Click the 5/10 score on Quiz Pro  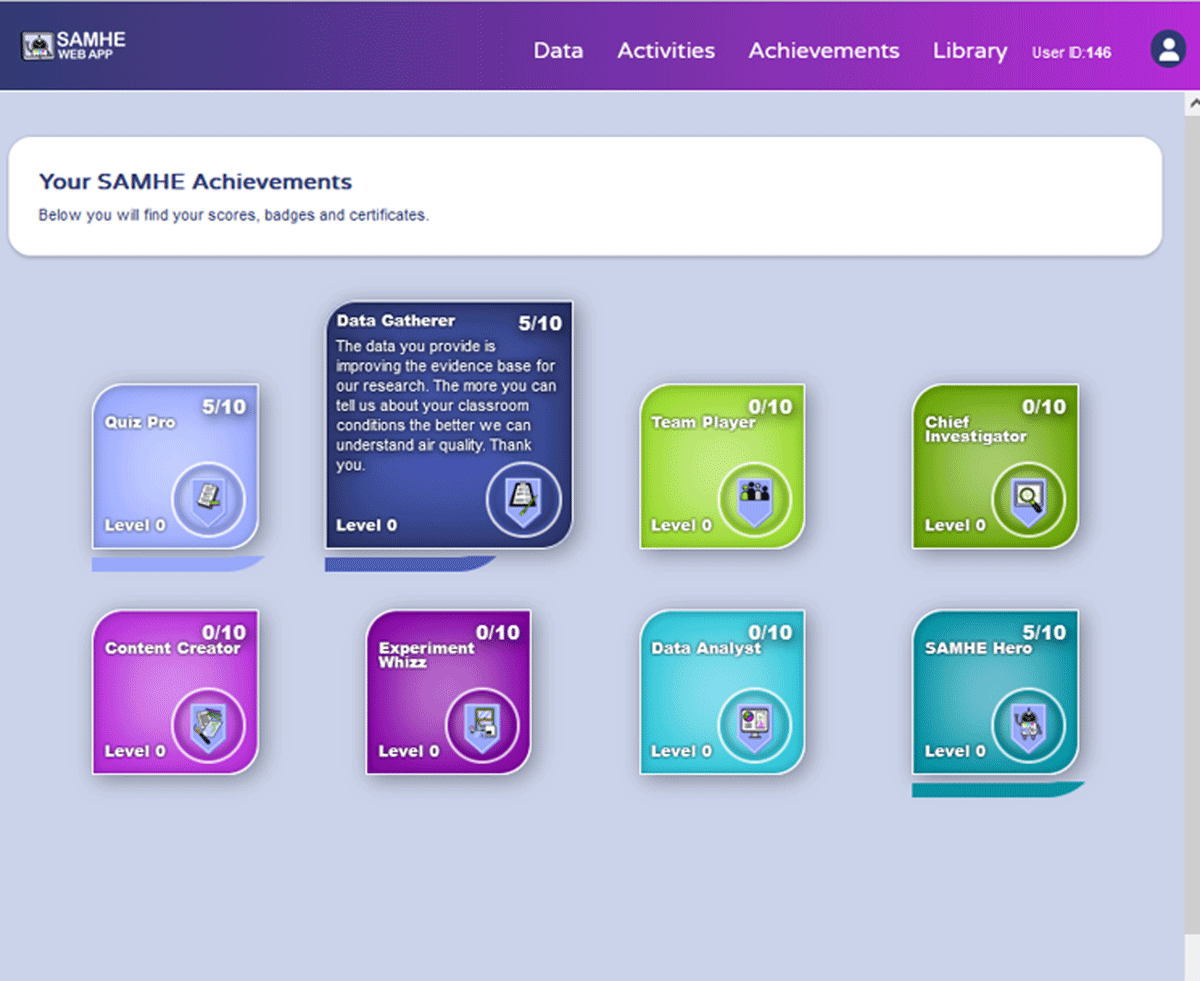[224, 406]
